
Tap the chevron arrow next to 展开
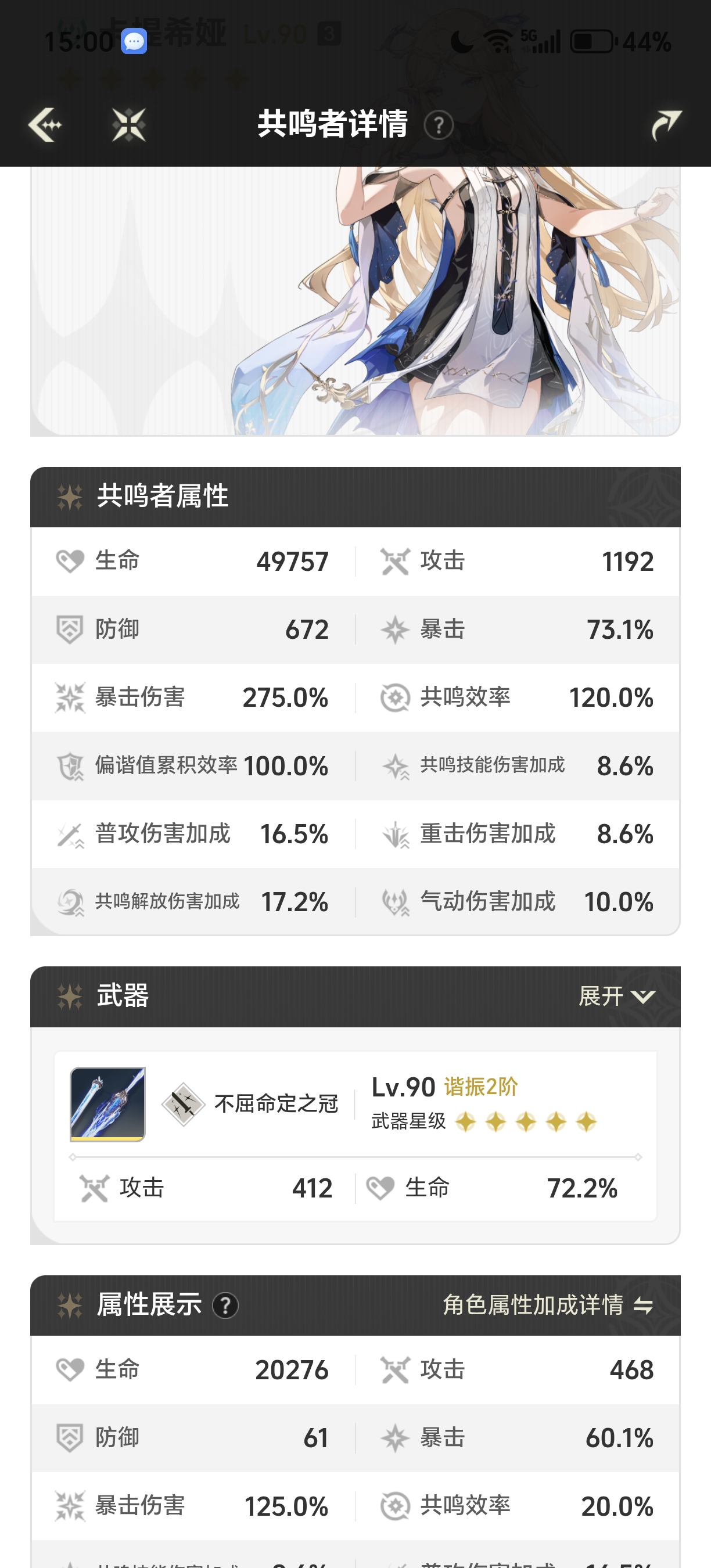(x=643, y=997)
